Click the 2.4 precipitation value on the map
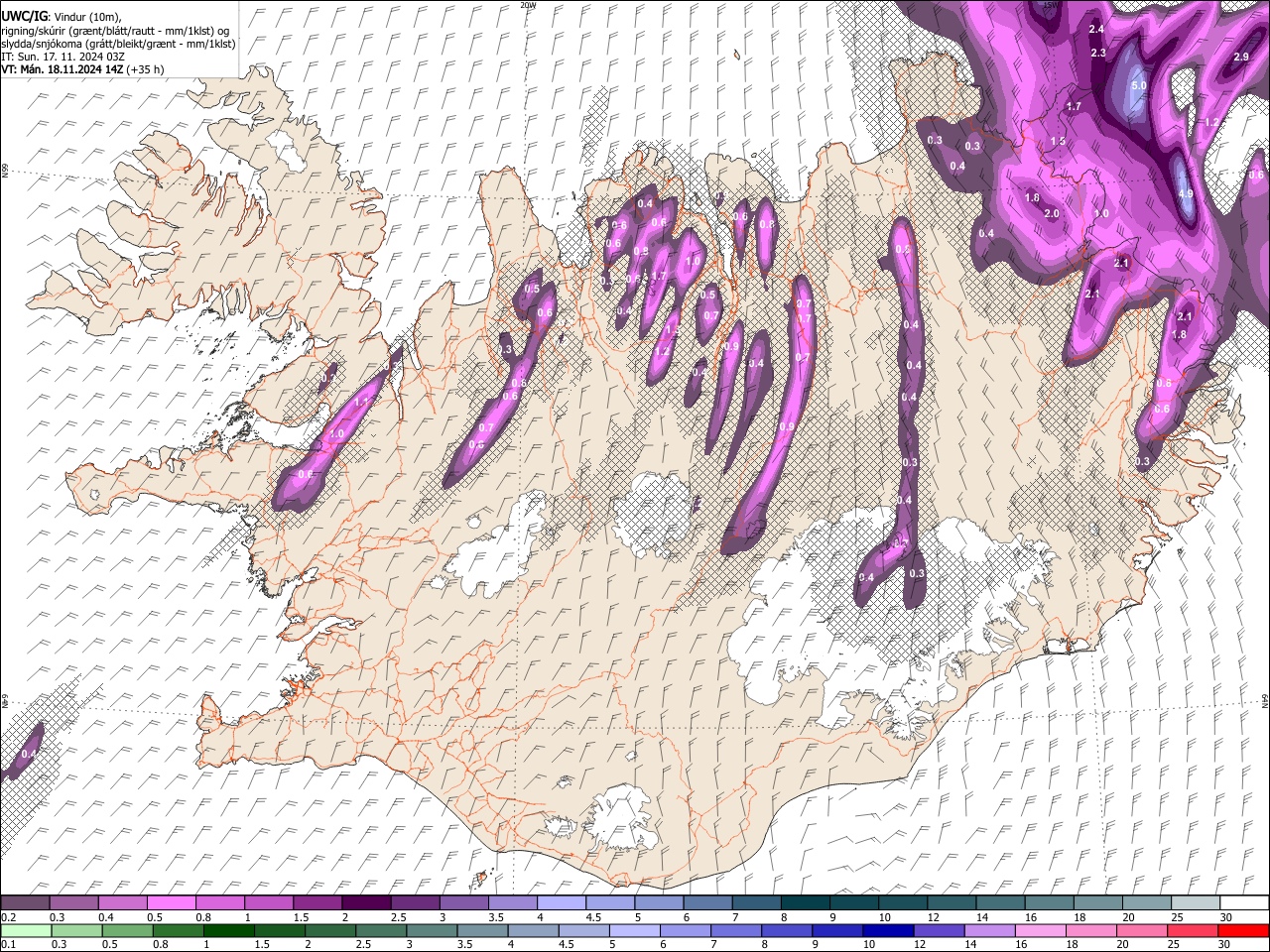The width and height of the screenshot is (1270, 952). coord(1096,29)
